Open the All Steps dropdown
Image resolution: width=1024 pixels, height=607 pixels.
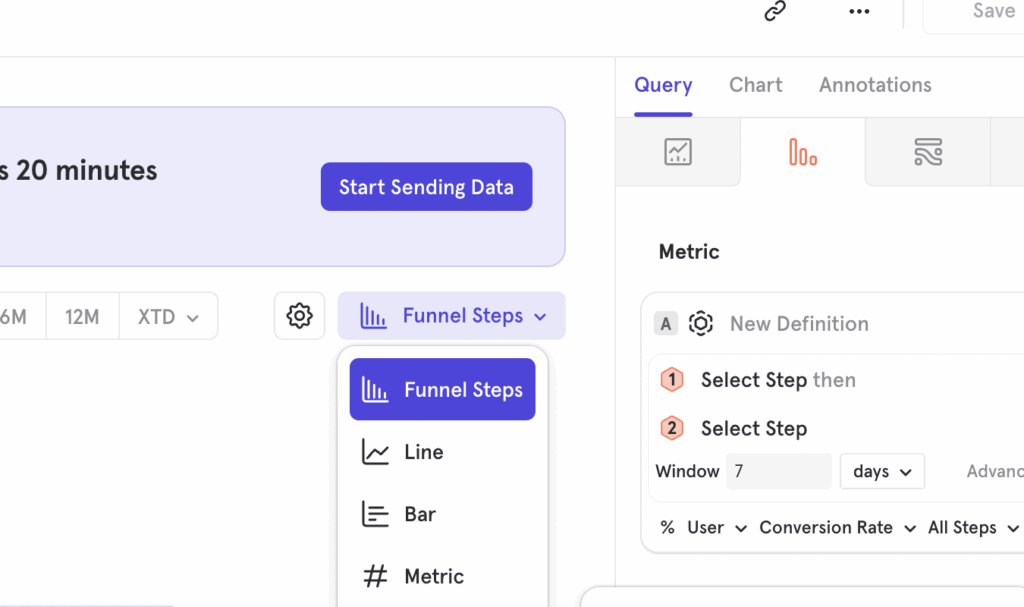972,528
